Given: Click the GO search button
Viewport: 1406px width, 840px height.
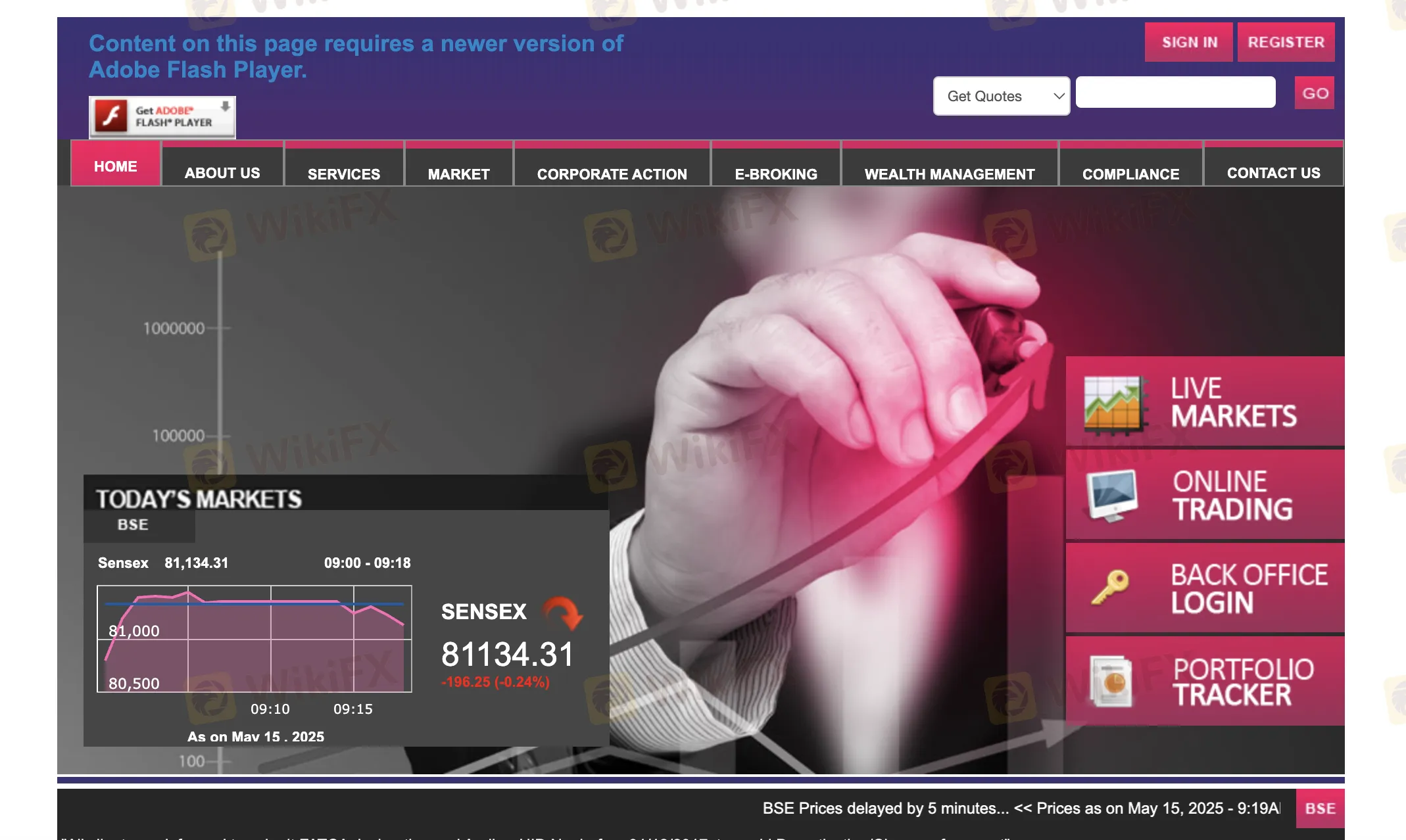Looking at the screenshot, I should [1315, 93].
